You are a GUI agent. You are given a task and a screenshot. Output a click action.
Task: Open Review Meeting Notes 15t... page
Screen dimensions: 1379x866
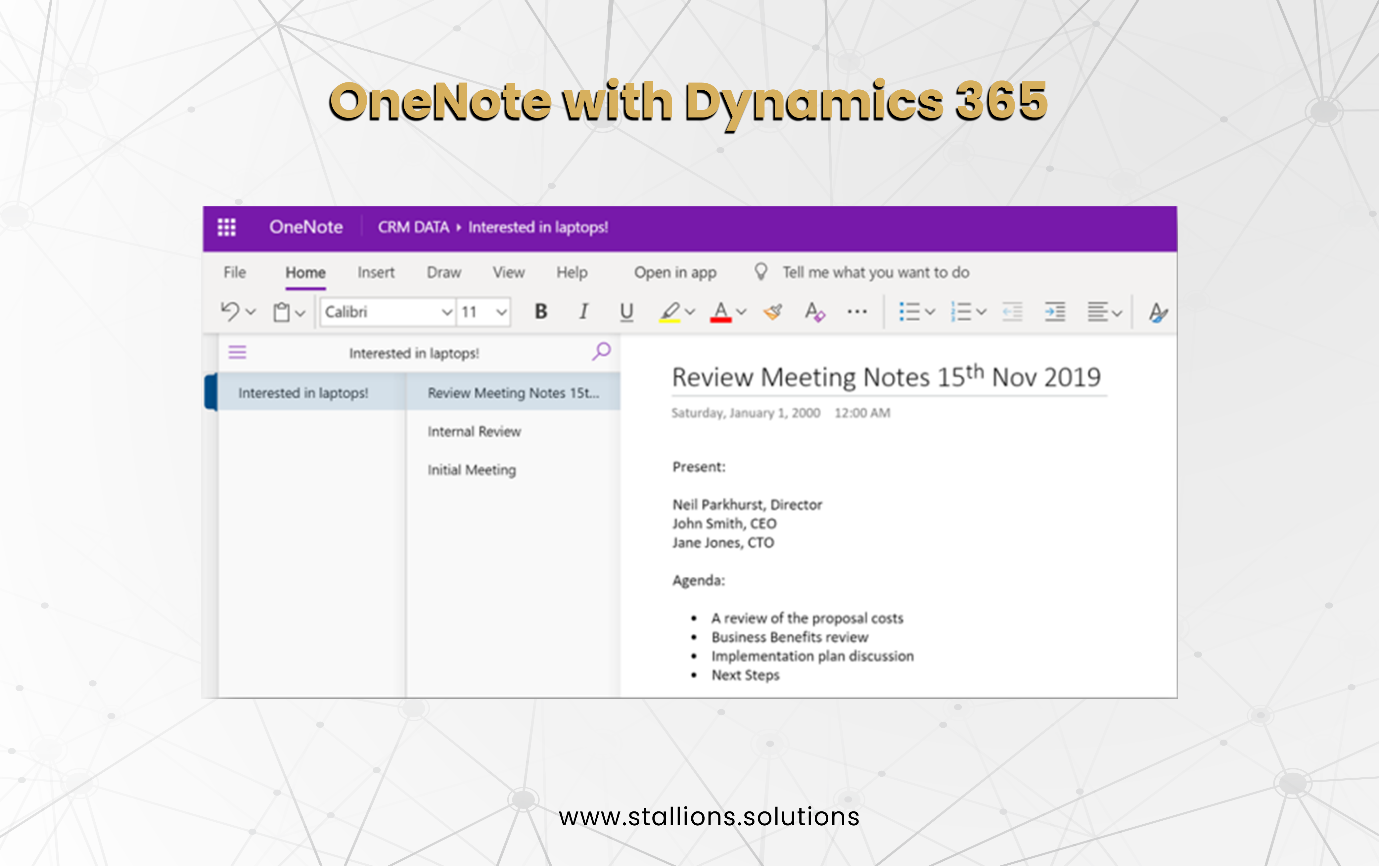[x=514, y=393]
